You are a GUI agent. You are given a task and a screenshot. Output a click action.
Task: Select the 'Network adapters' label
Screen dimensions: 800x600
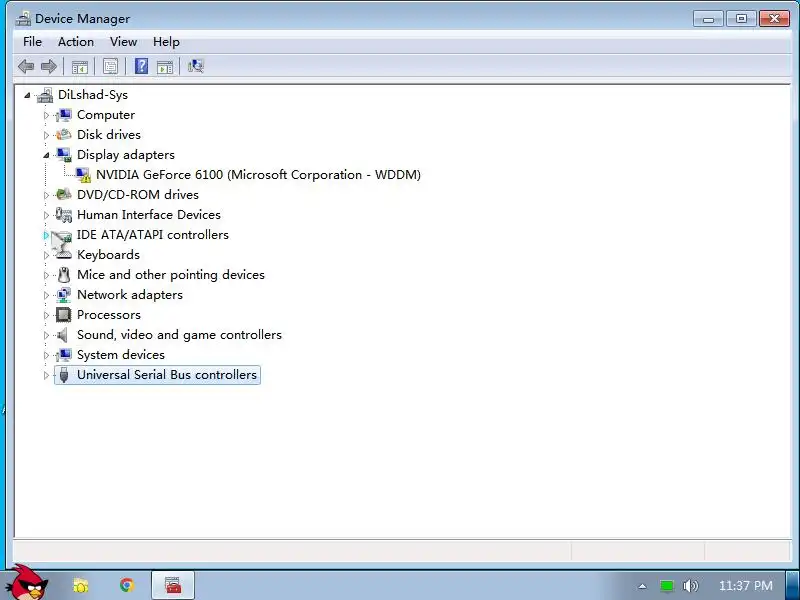coord(130,295)
